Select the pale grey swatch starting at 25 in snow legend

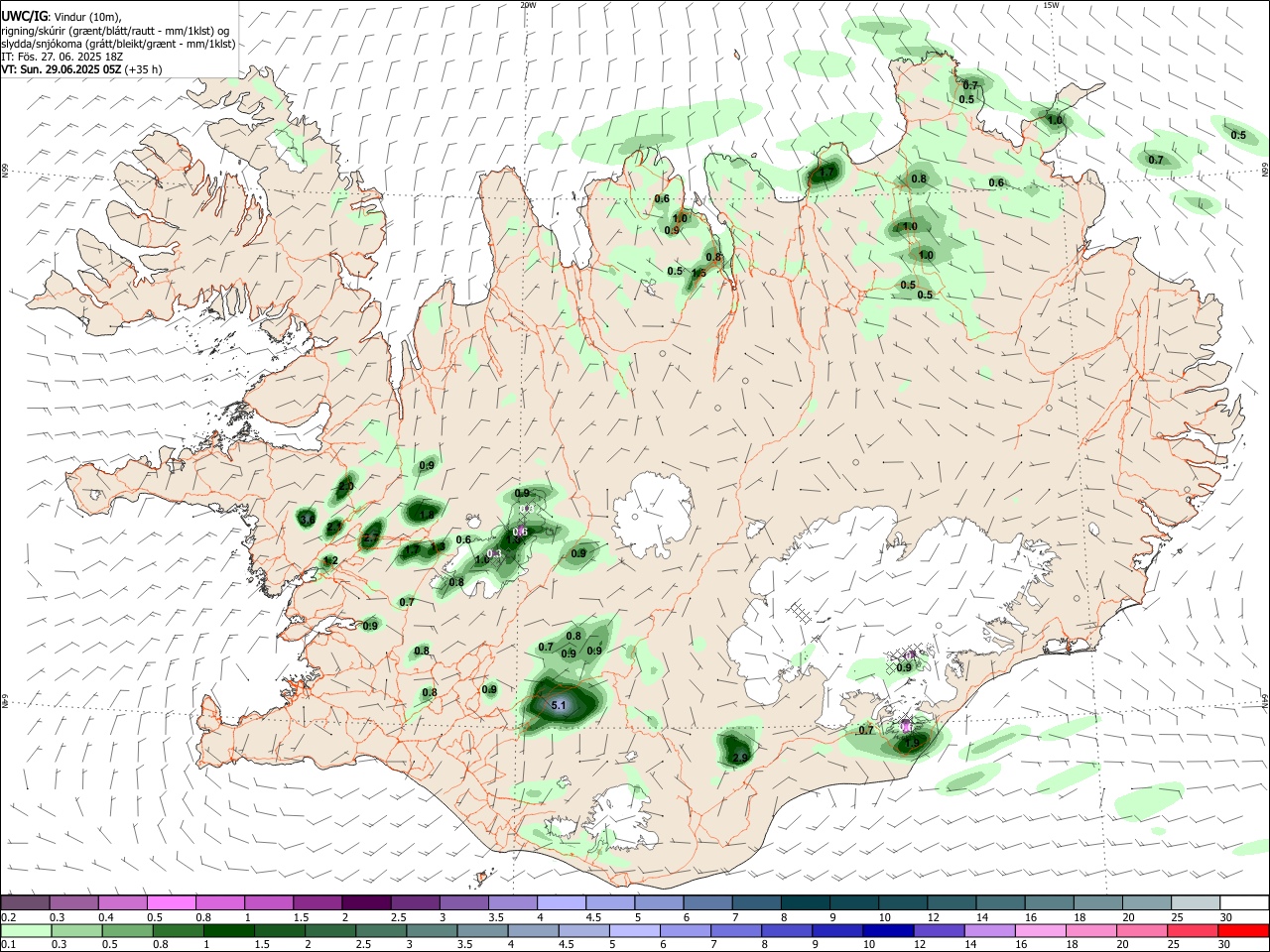pyautogui.click(x=1196, y=902)
